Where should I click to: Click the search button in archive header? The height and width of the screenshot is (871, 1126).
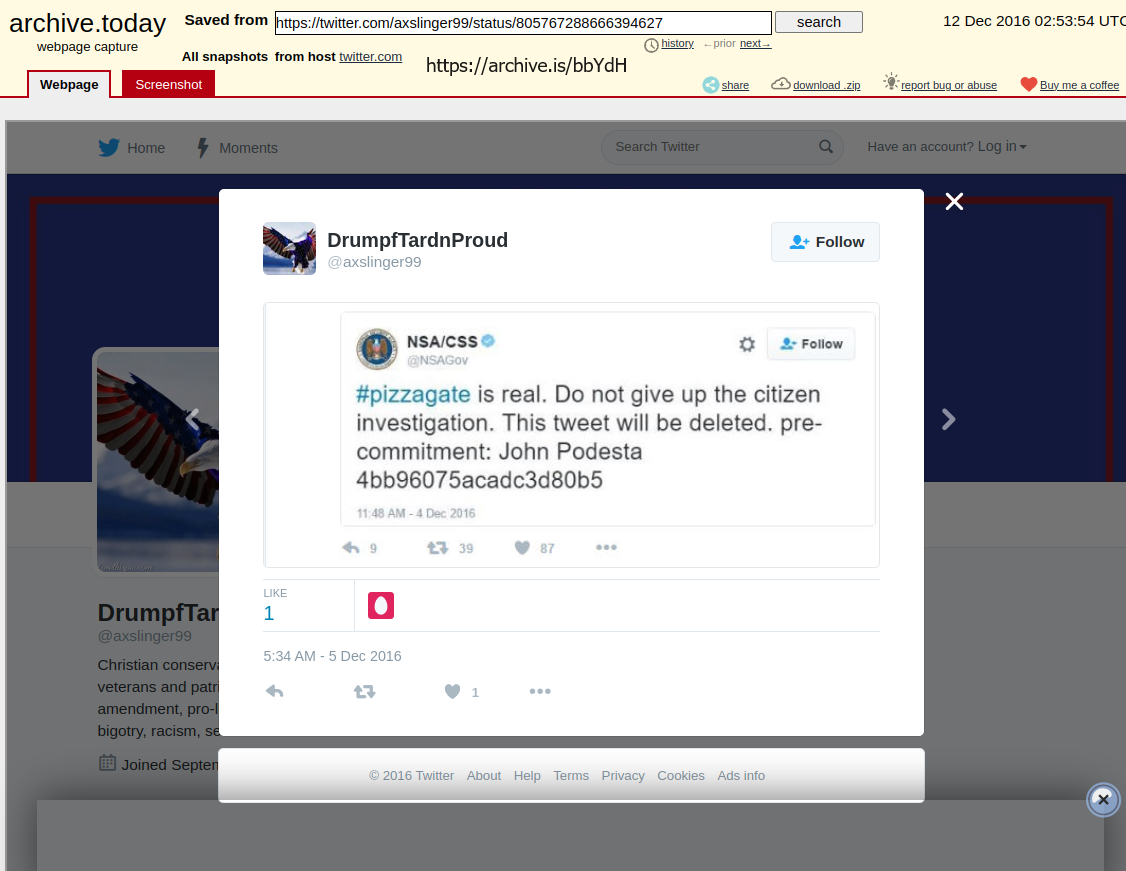click(819, 22)
